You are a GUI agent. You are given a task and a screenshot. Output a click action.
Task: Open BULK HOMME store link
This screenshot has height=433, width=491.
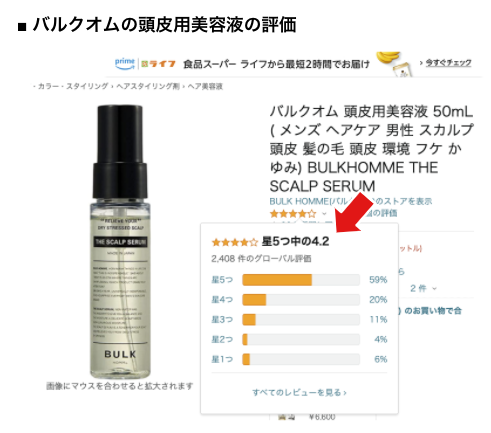click(x=351, y=201)
